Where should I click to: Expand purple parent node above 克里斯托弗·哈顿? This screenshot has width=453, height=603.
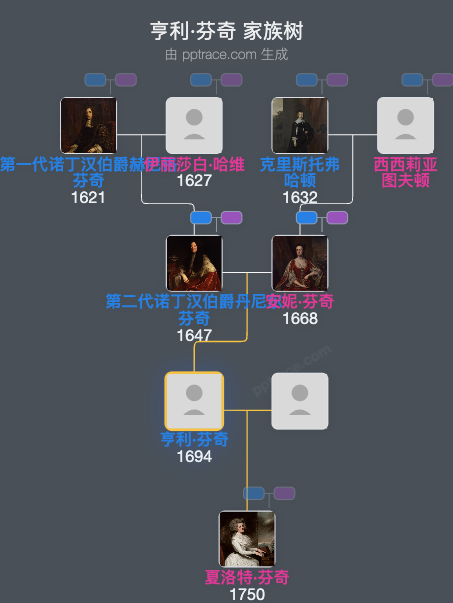coord(337,80)
